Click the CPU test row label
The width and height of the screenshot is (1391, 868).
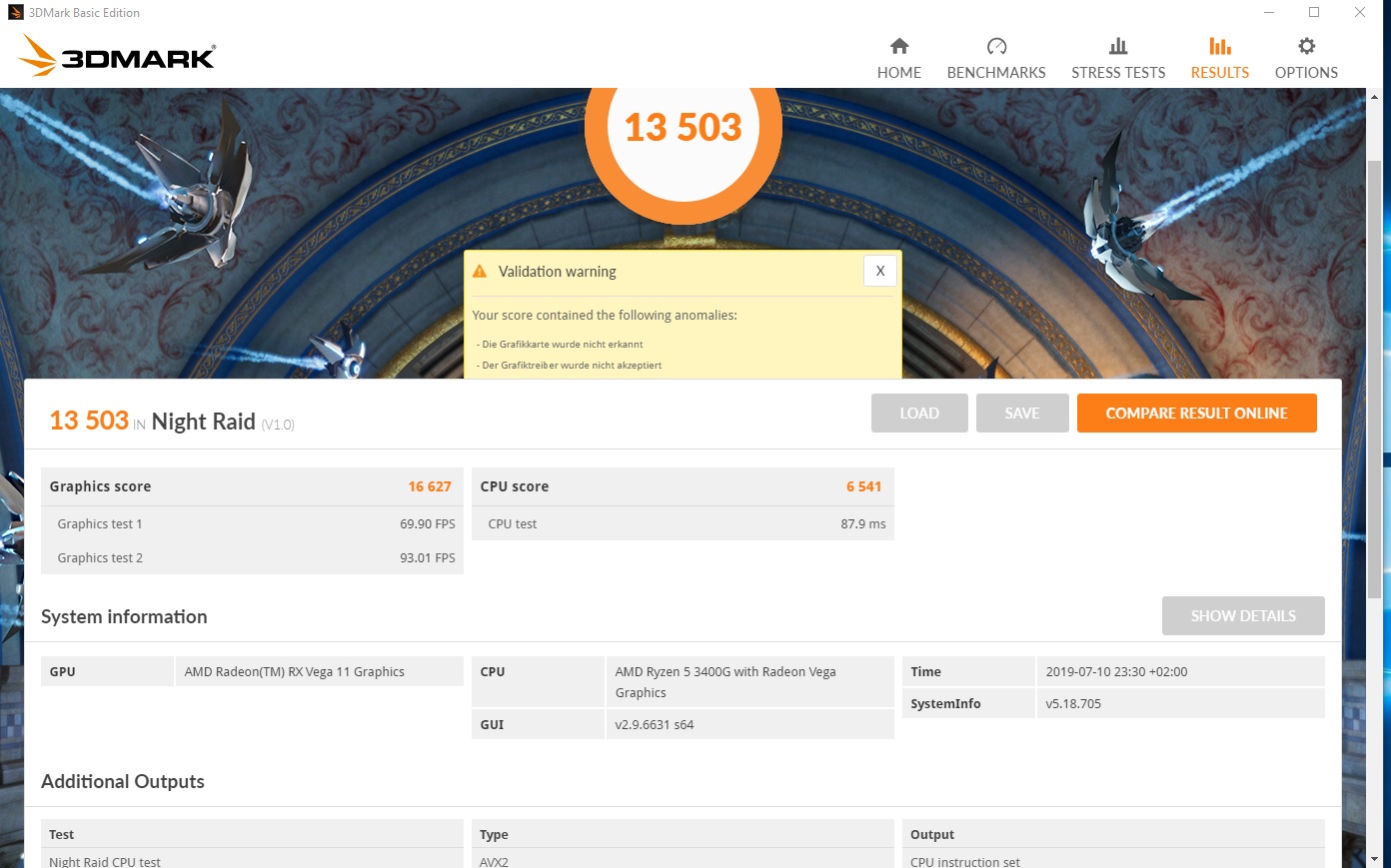click(513, 523)
